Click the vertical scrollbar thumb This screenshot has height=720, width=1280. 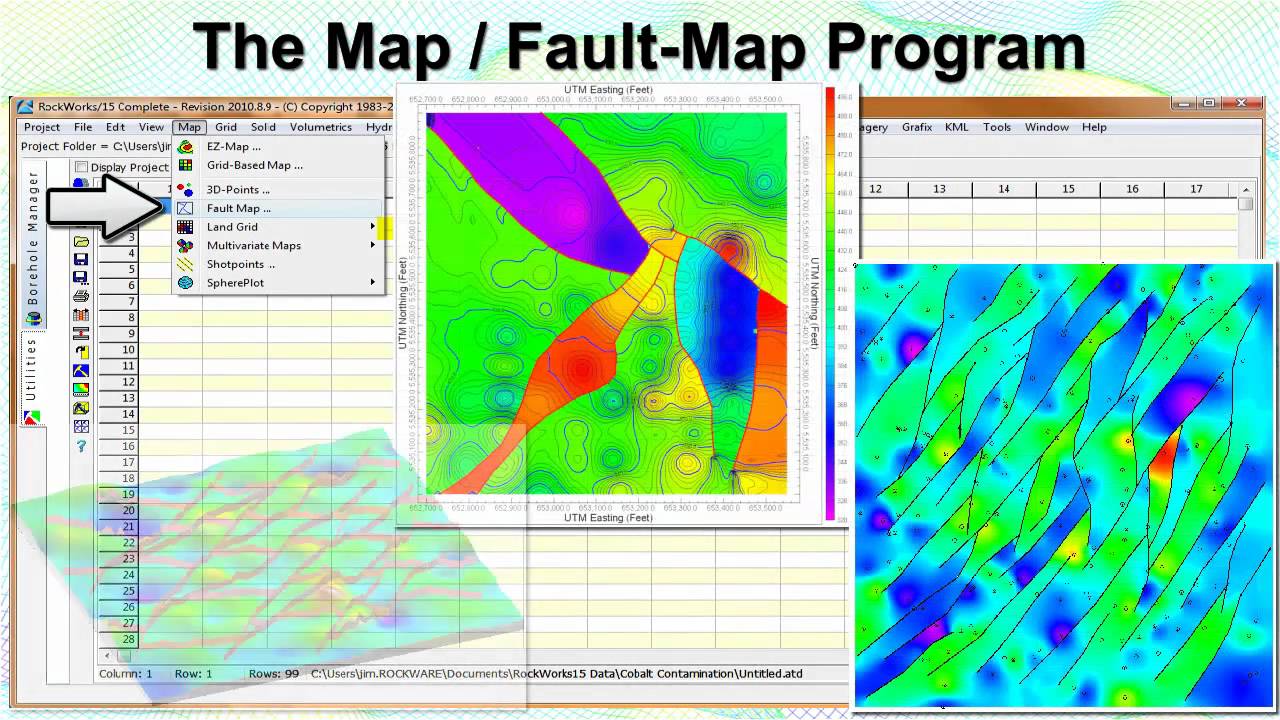point(1245,203)
